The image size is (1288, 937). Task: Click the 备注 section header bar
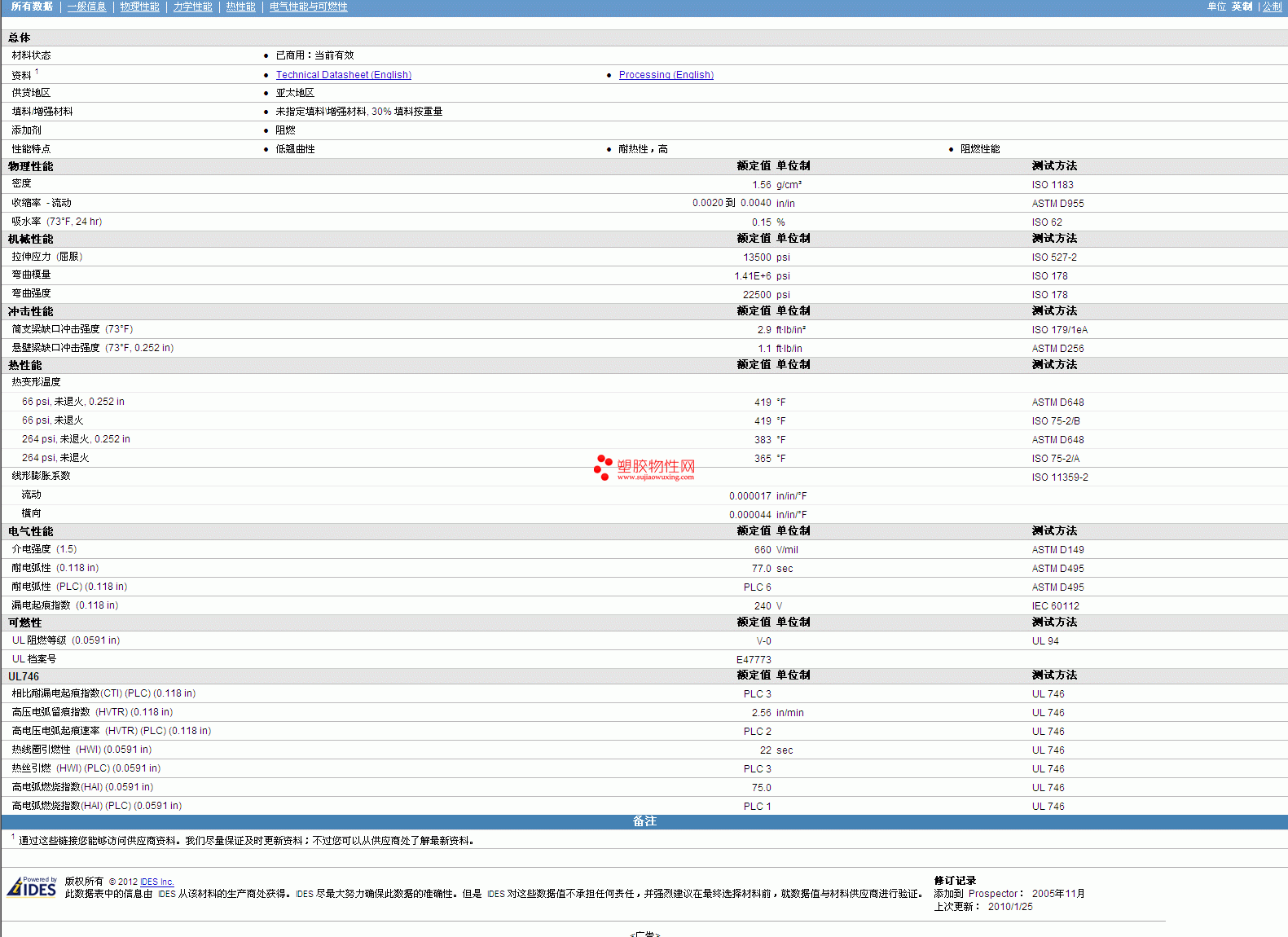[644, 821]
